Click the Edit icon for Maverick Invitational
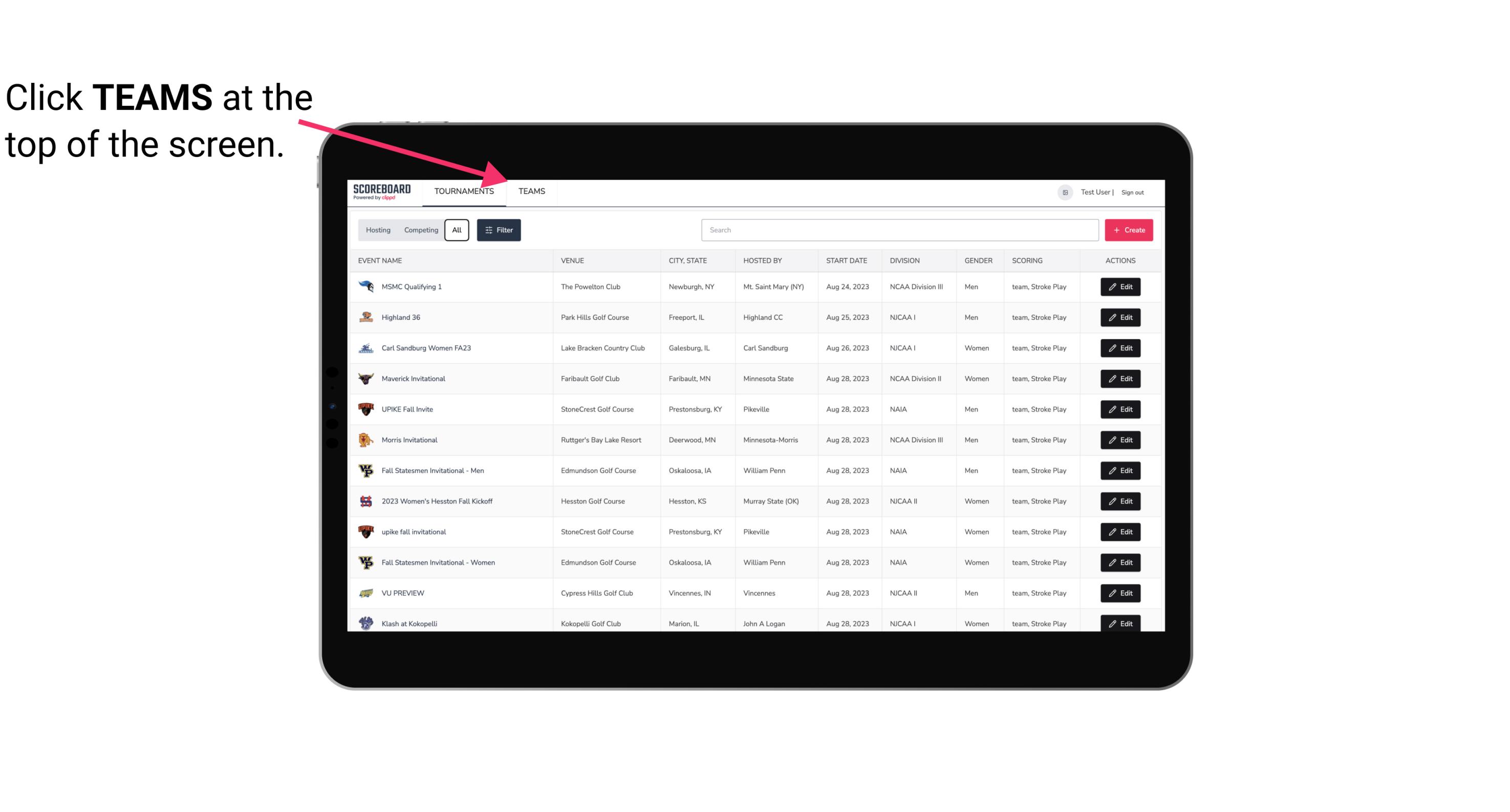The image size is (1510, 812). click(x=1121, y=378)
